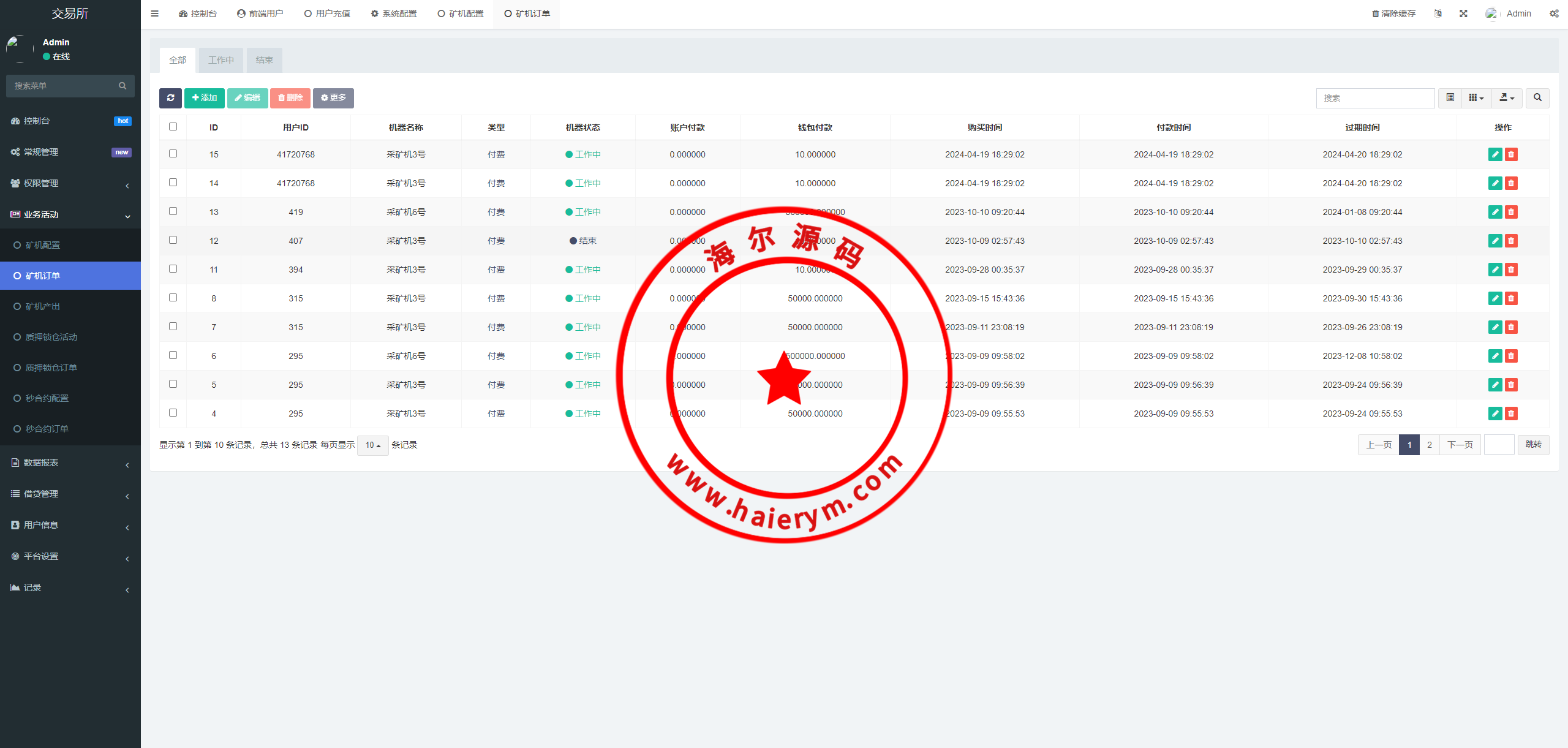The width and height of the screenshot is (1568, 748).
Task: Click the table search magnifier icon button
Action: (x=1537, y=98)
